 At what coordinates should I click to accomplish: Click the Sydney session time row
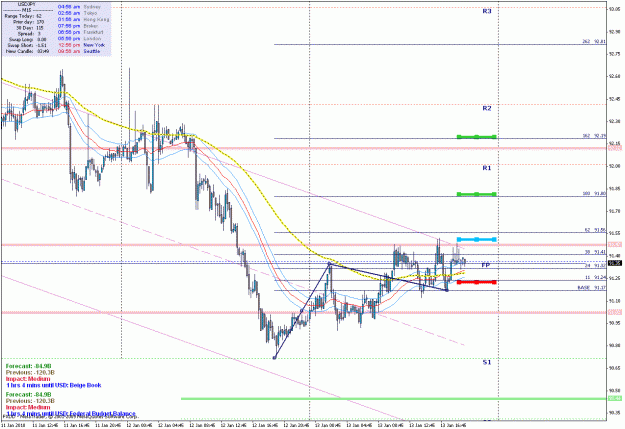click(79, 7)
